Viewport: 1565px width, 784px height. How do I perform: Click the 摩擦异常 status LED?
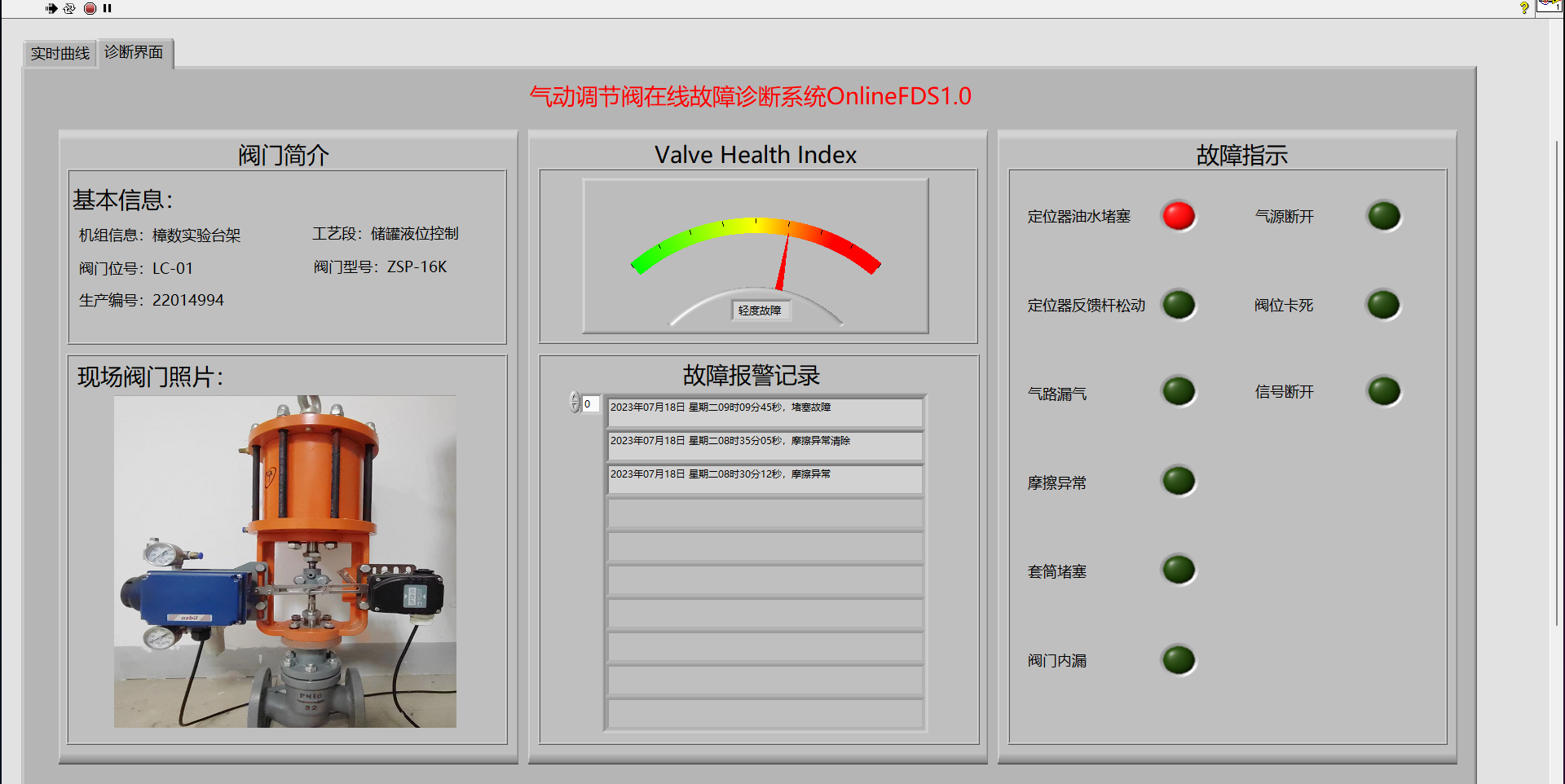point(1178,481)
